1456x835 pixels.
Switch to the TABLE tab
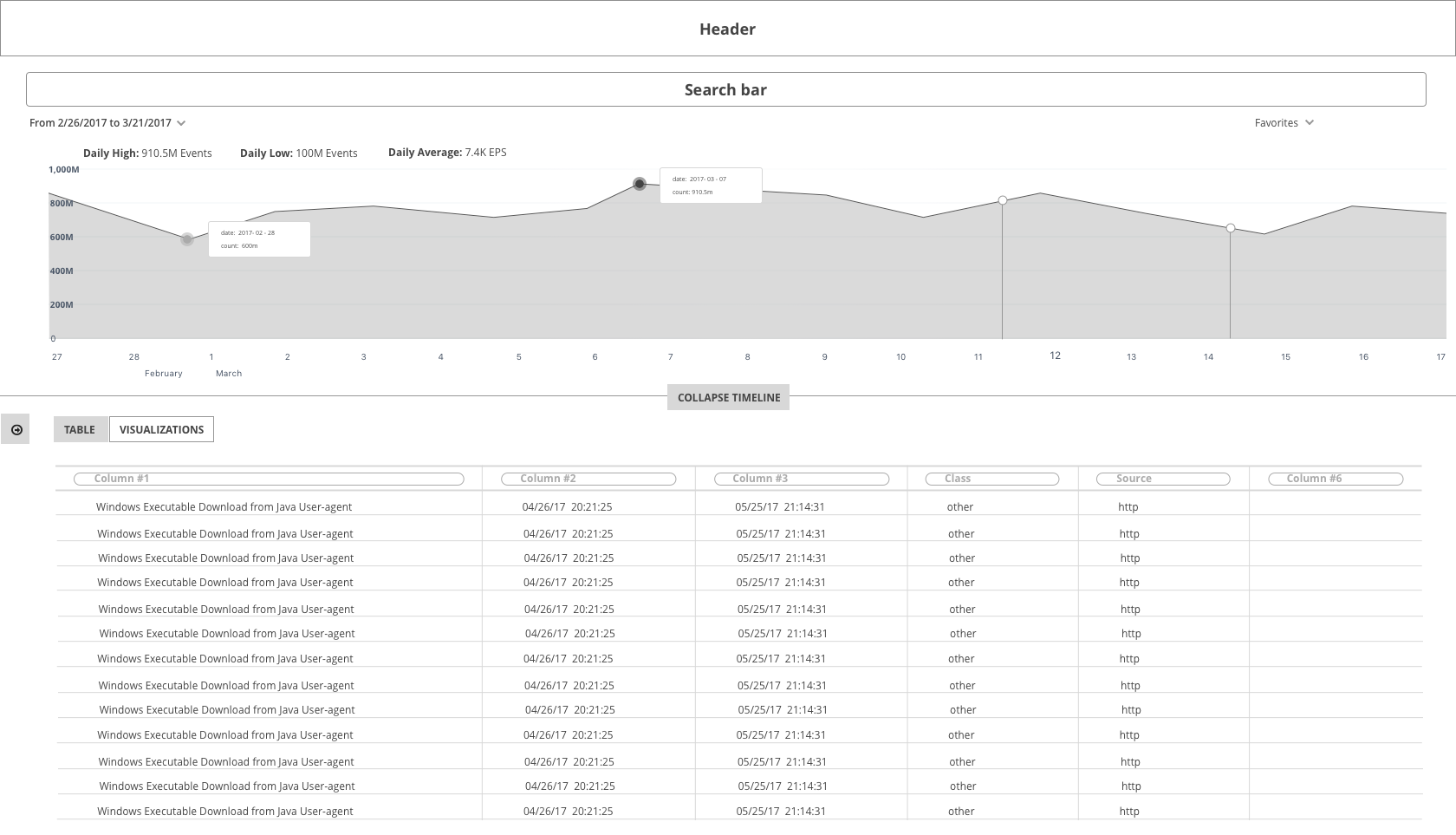pos(80,429)
